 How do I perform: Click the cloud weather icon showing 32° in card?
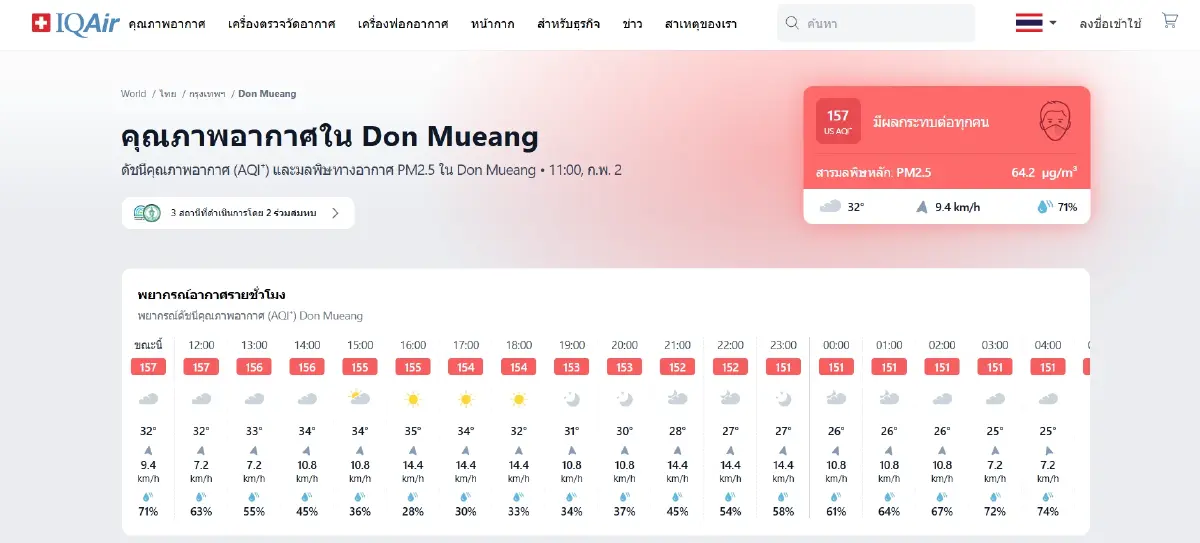[x=830, y=207]
